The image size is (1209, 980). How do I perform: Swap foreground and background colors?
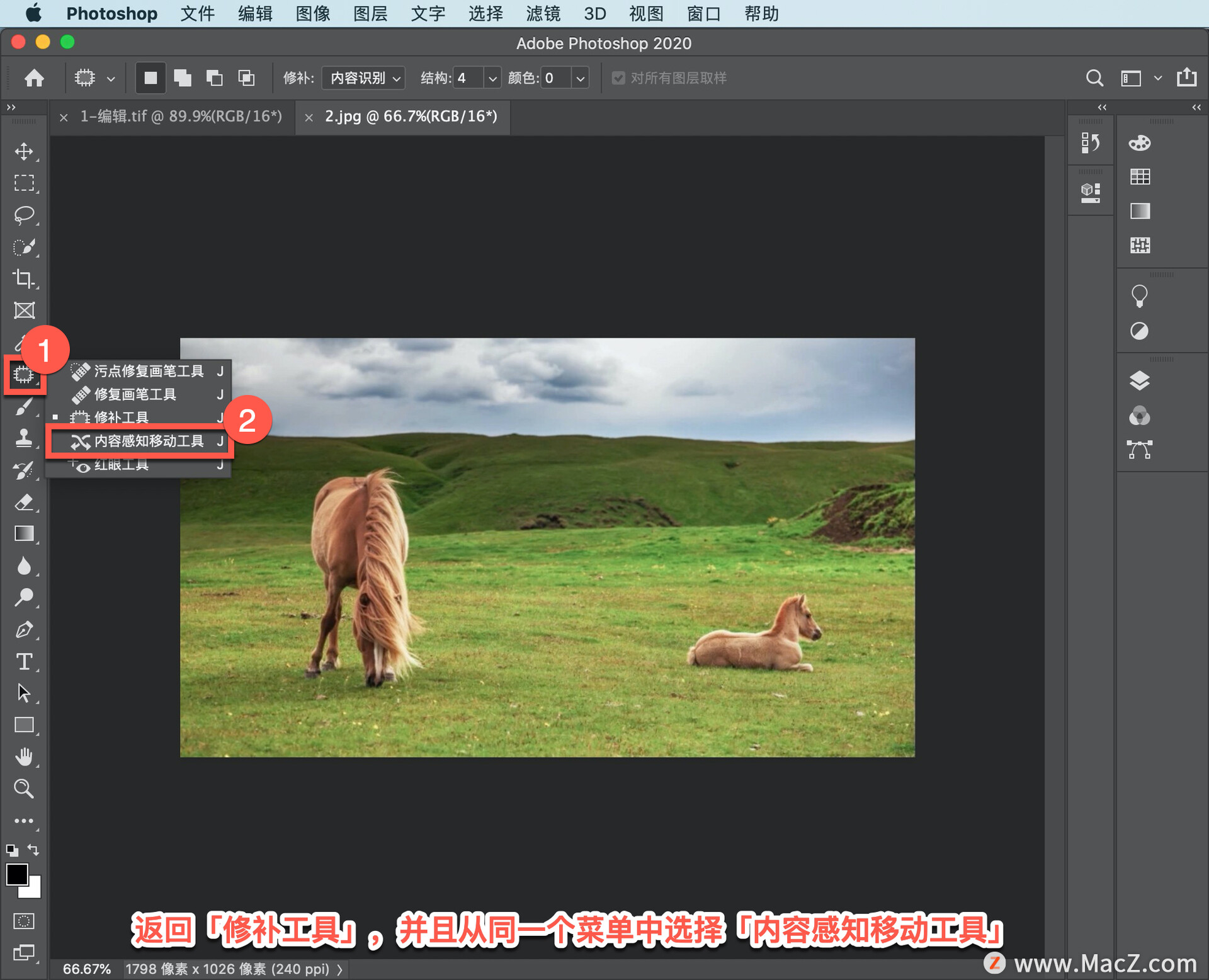[x=34, y=850]
